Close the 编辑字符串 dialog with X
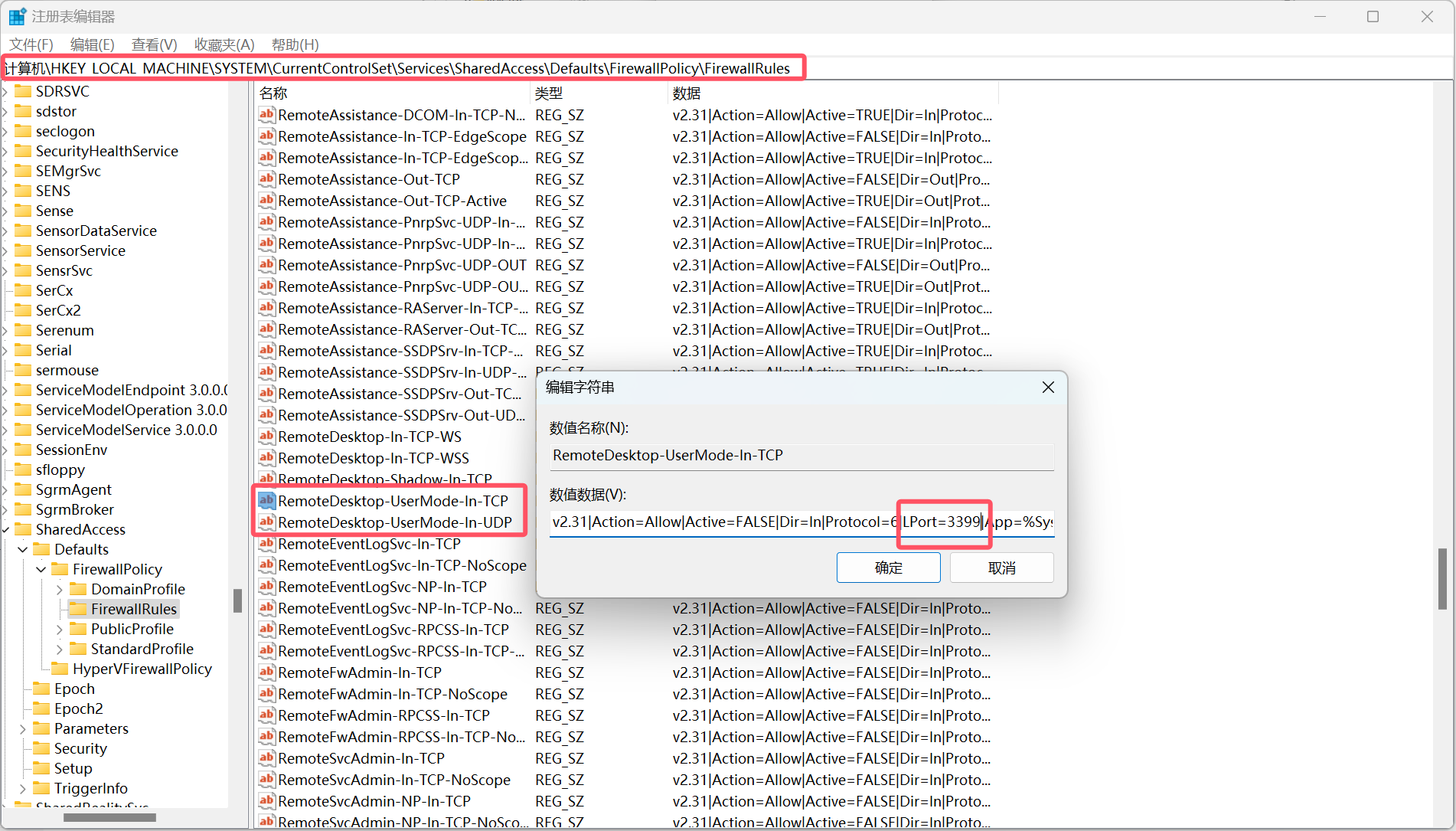 click(x=1048, y=388)
